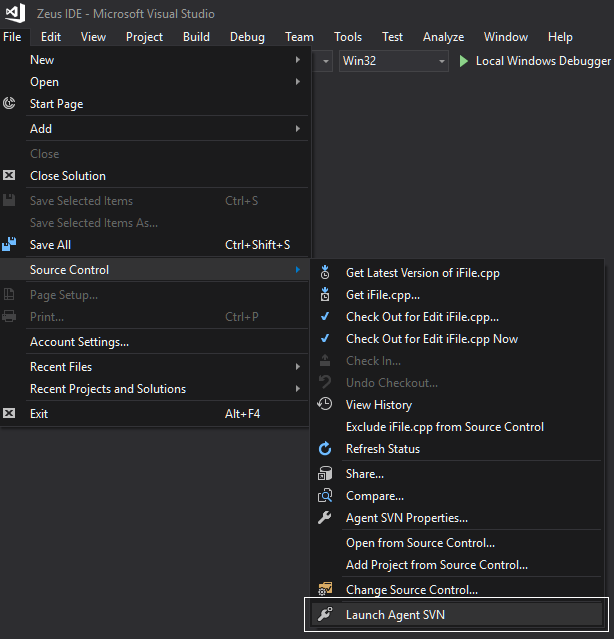Select View History entry
Viewport: 614px width, 639px height.
point(457,404)
